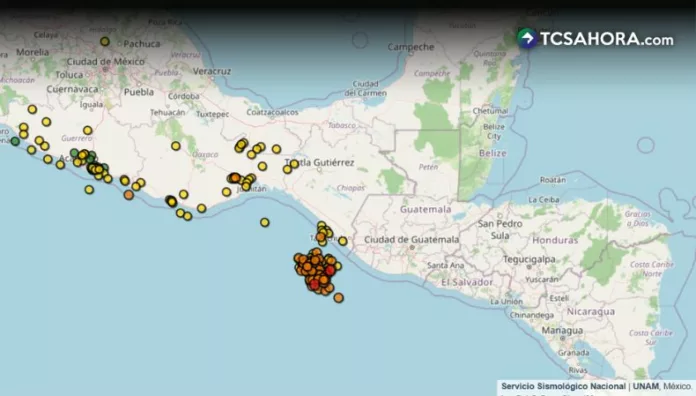Click the Tuxtepec label
This screenshot has width=696, height=396.
[x=213, y=114]
